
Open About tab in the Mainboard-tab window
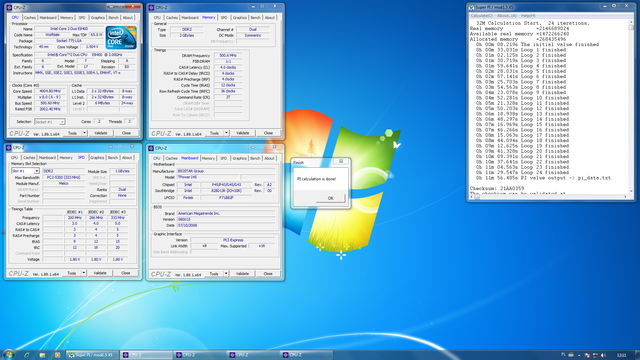coord(269,158)
